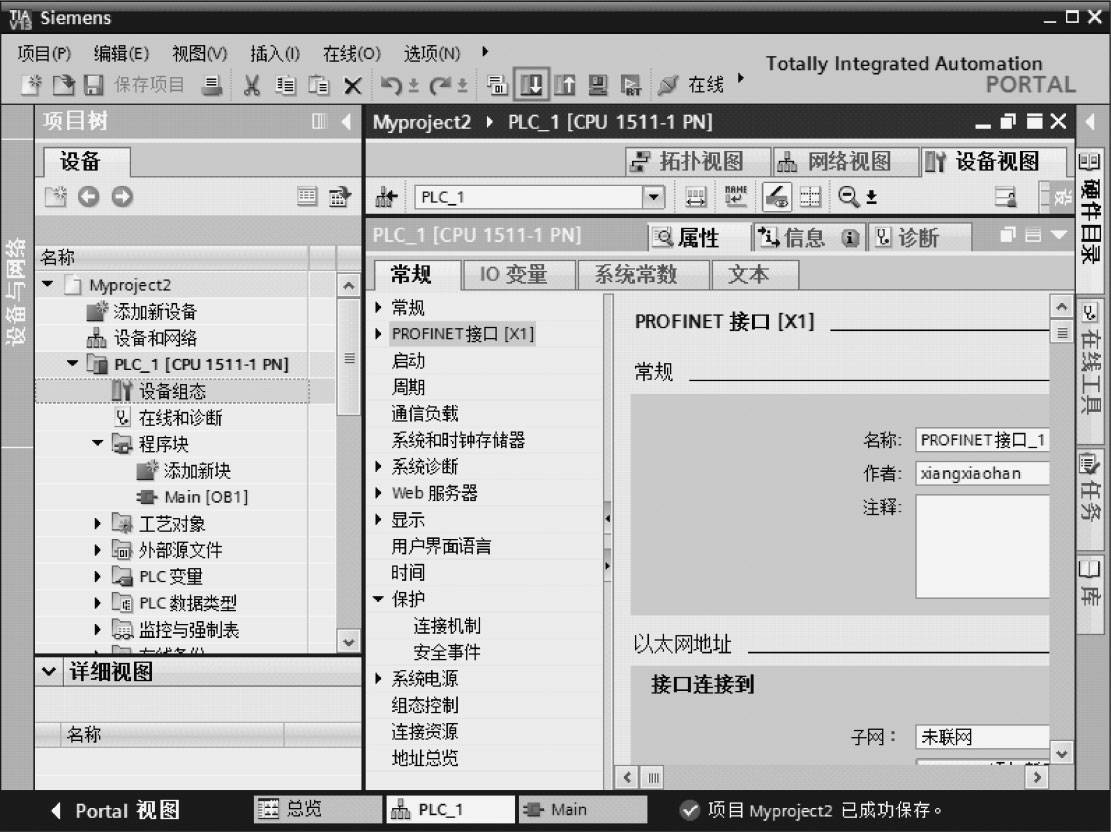Click the print icon in the toolbar
The width and height of the screenshot is (1111, 832).
(x=211, y=85)
